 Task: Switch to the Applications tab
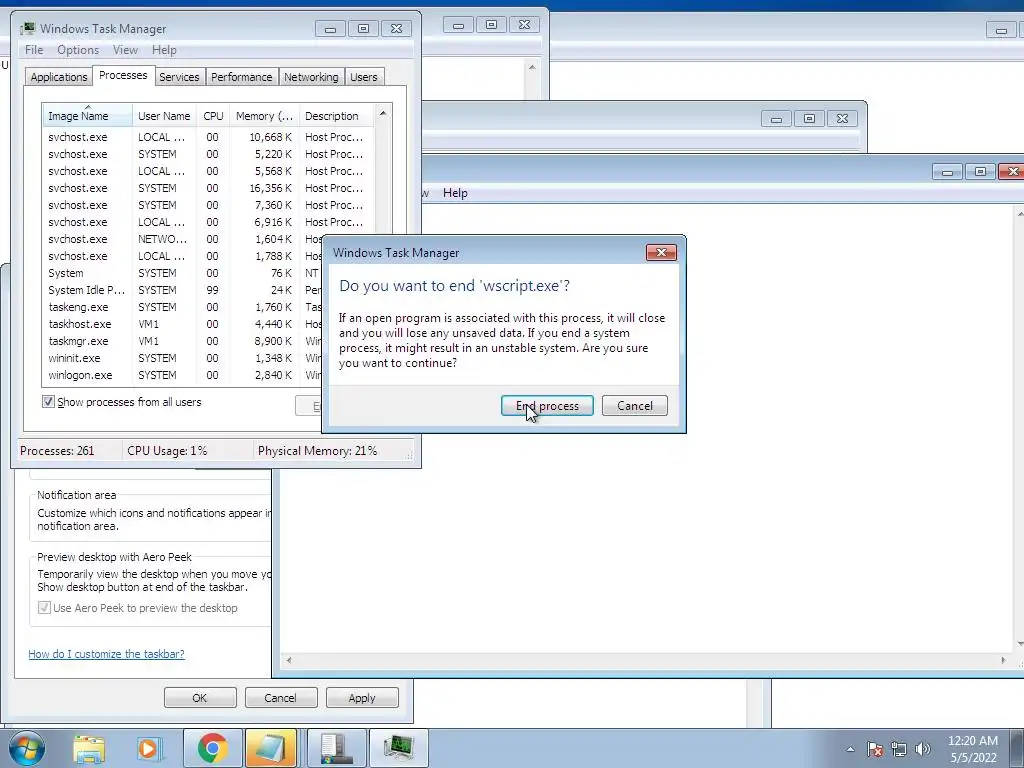coord(59,77)
